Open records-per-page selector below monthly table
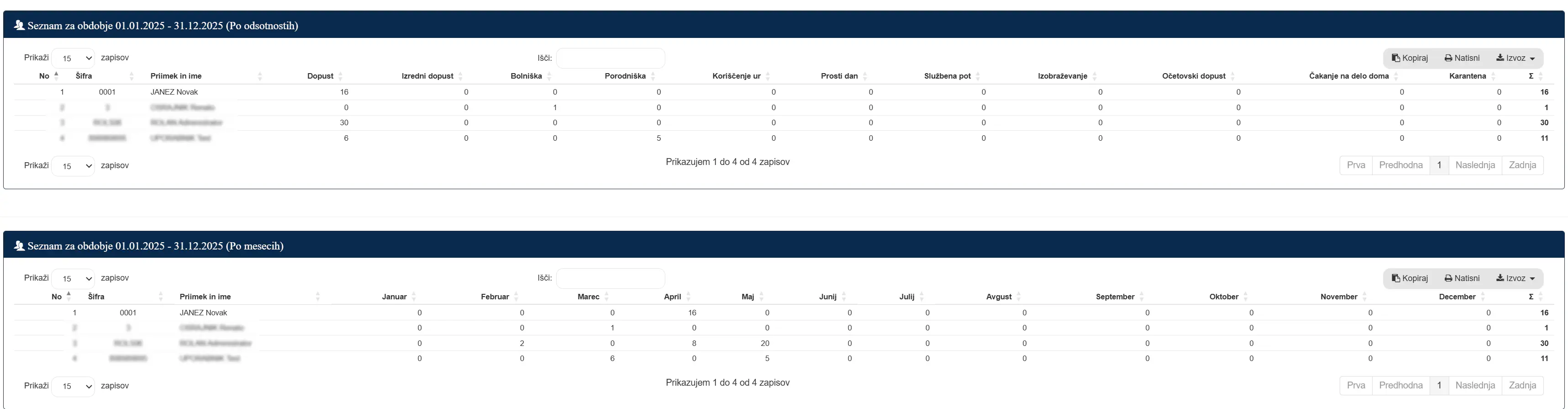This screenshot has height=409, width=1568. click(x=73, y=387)
